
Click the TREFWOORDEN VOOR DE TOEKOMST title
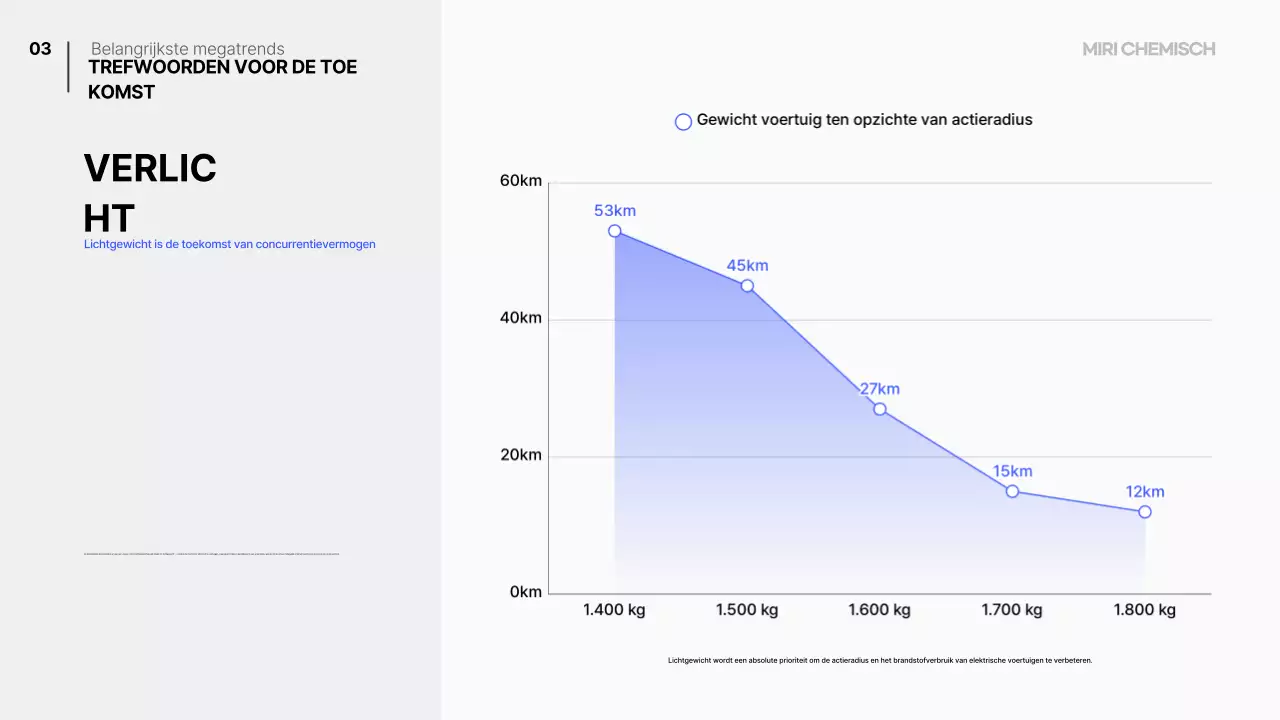pyautogui.click(x=222, y=79)
